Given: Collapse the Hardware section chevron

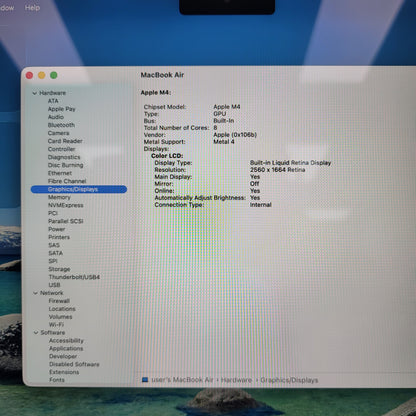Looking at the screenshot, I should (35, 93).
